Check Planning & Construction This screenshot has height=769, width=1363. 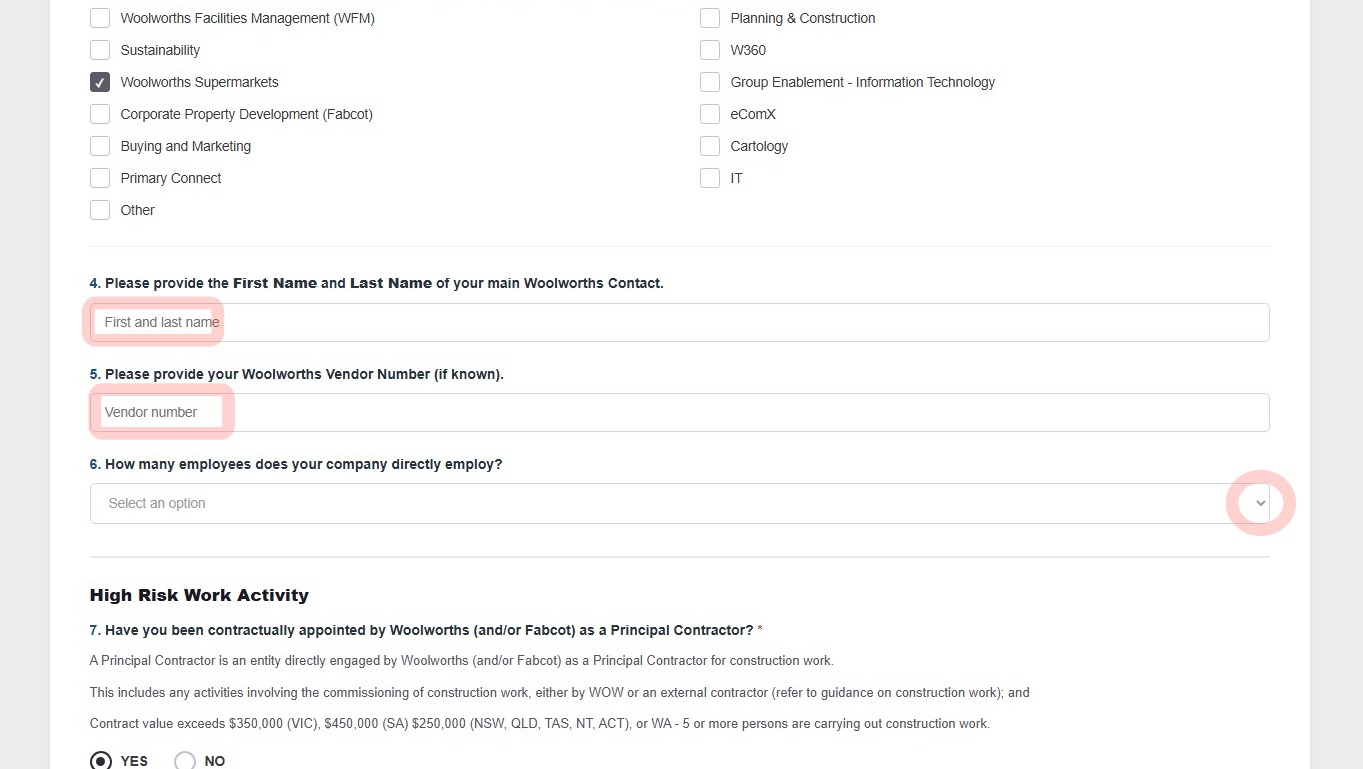[x=710, y=18]
